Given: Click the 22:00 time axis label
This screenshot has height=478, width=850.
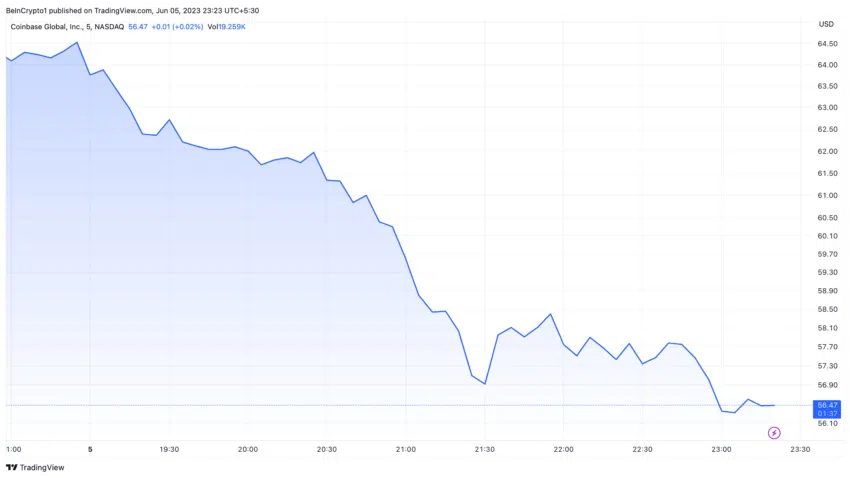Looking at the screenshot, I should click(563, 449).
